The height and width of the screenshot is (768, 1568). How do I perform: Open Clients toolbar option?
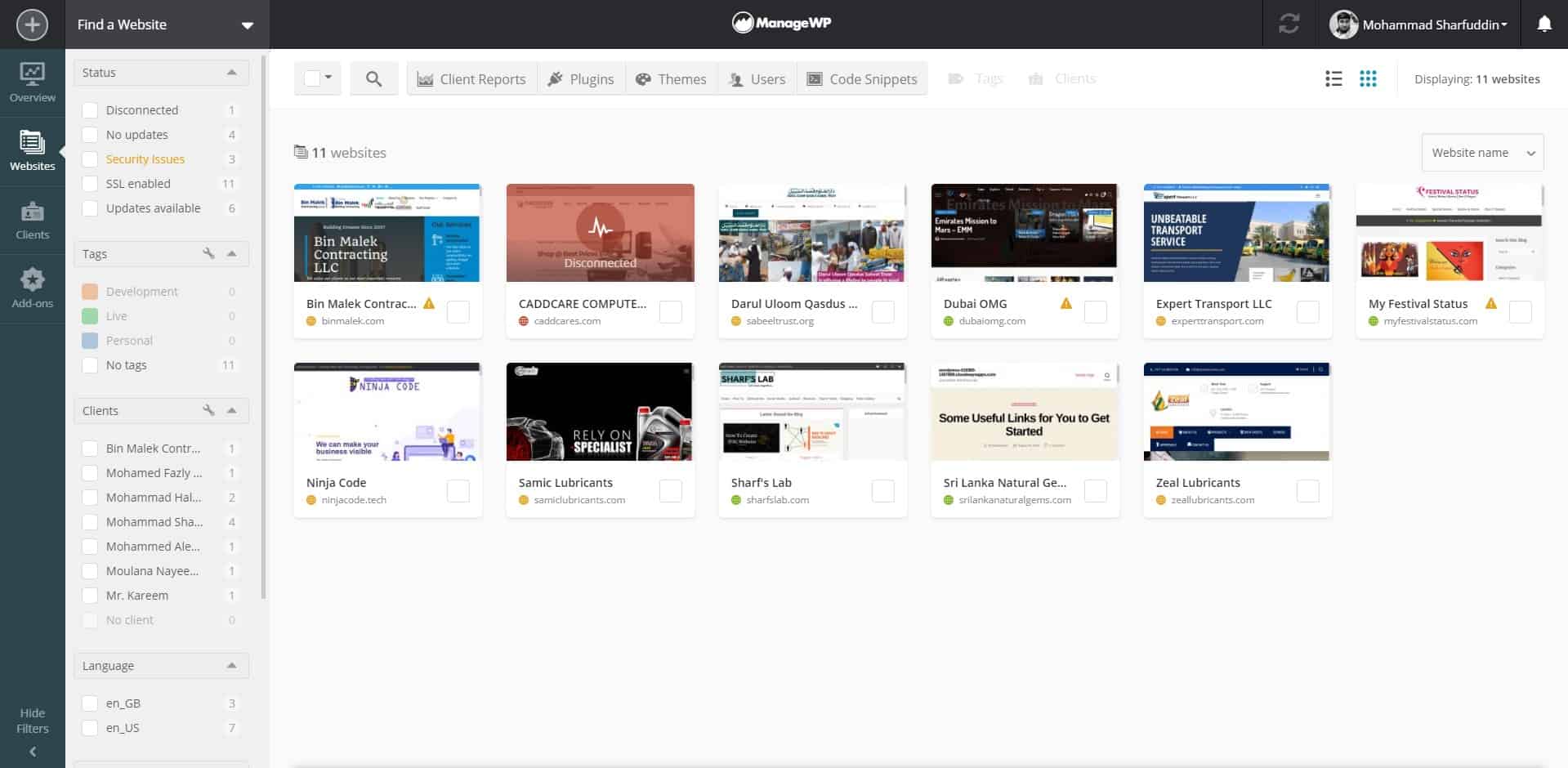(1061, 78)
